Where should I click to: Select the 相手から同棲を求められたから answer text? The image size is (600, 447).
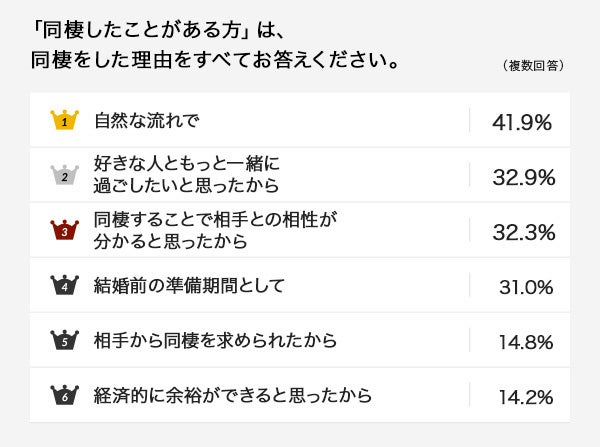click(x=215, y=340)
